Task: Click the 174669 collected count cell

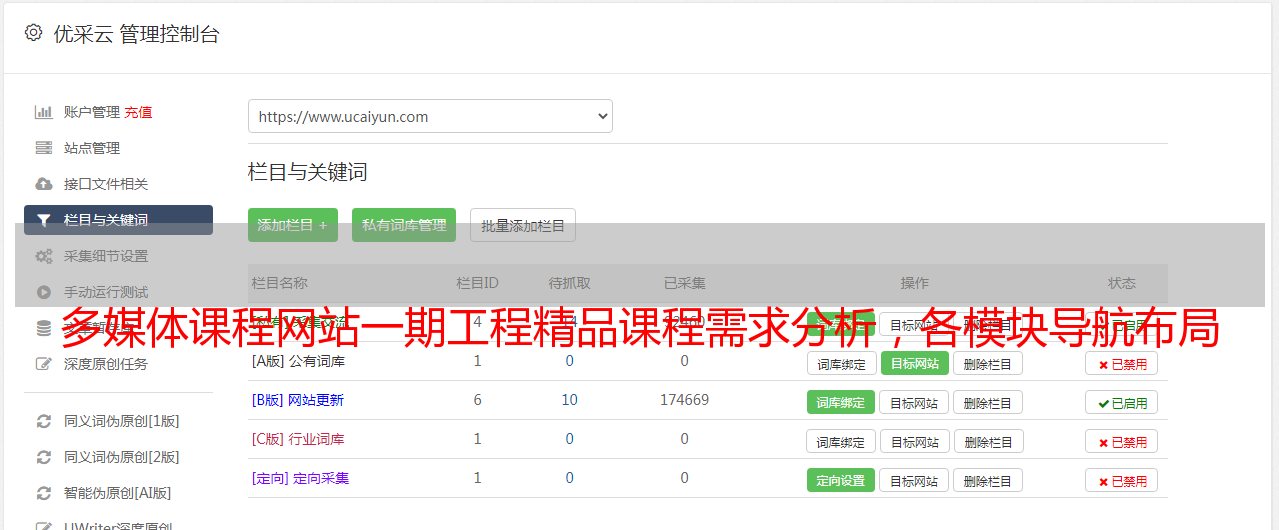Action: (684, 400)
